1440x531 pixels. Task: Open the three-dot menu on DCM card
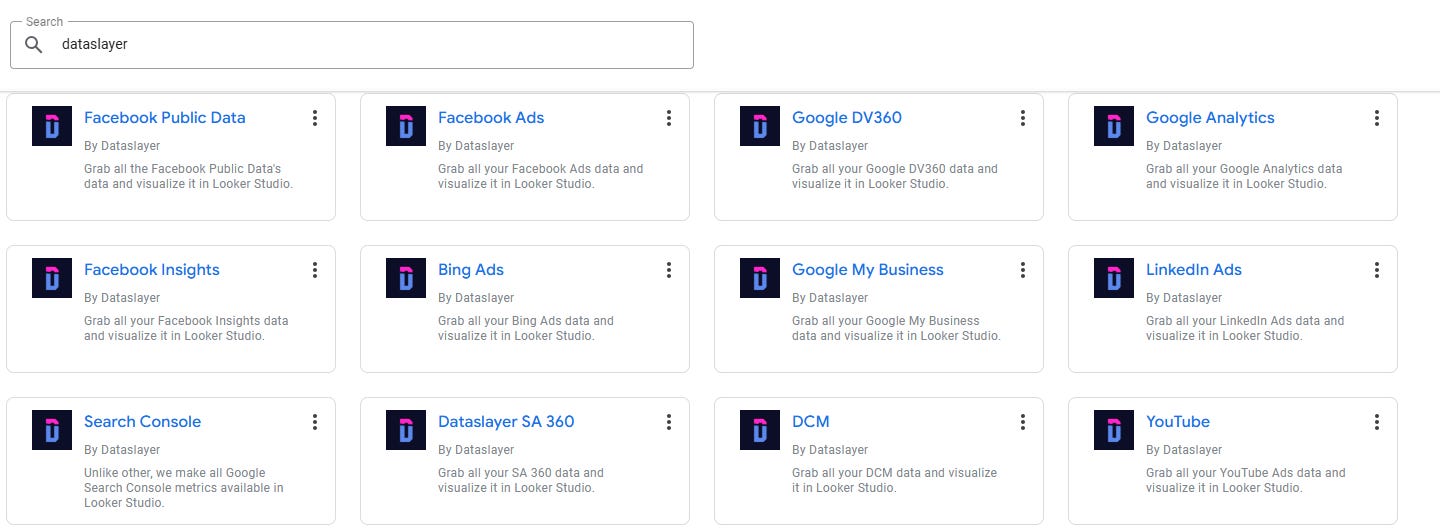pyautogui.click(x=1023, y=422)
